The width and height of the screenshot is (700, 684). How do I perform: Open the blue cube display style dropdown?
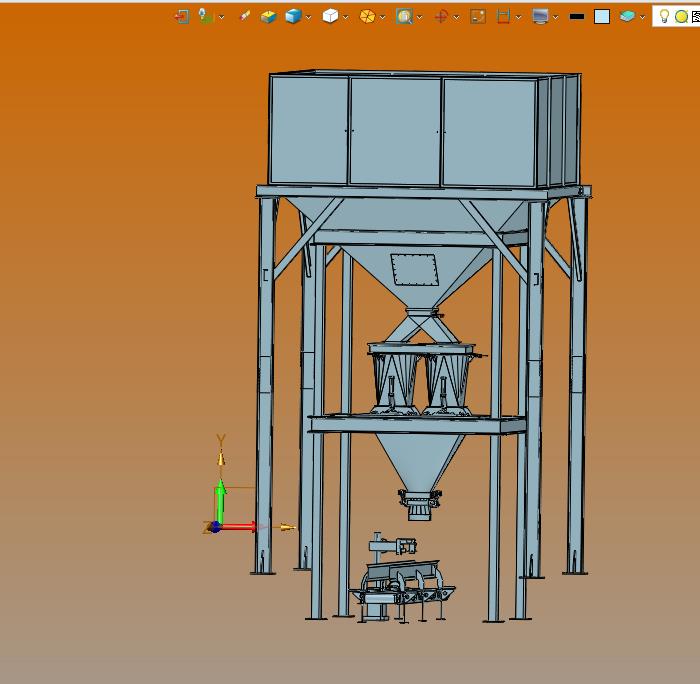click(308, 17)
